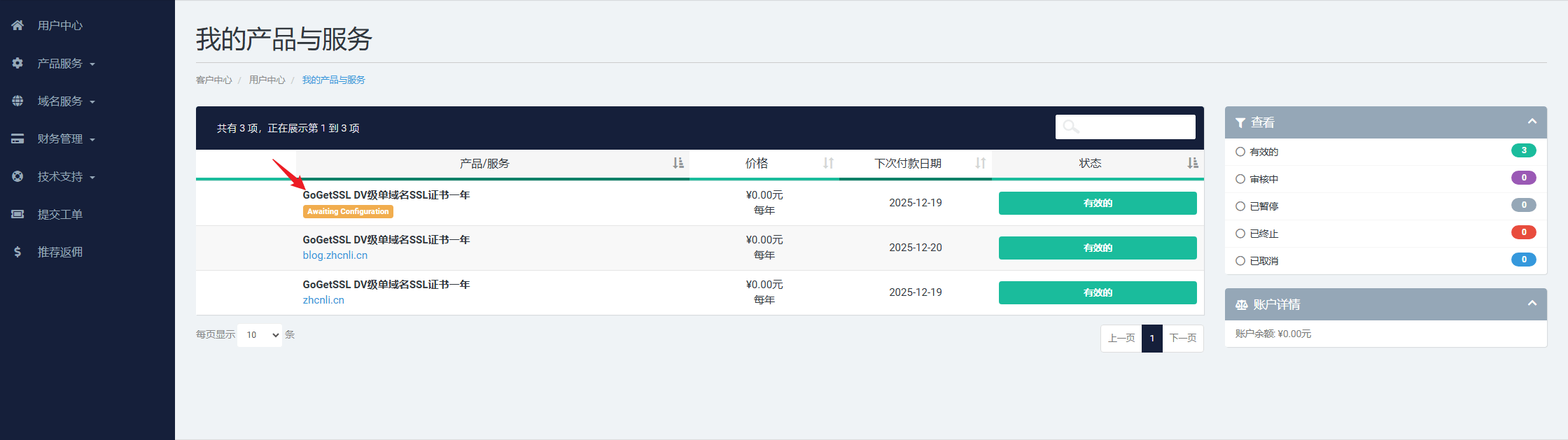Viewport: 1568px width, 440px height.
Task: Click the blue 0 badge for 已取消
Action: pos(1524,260)
